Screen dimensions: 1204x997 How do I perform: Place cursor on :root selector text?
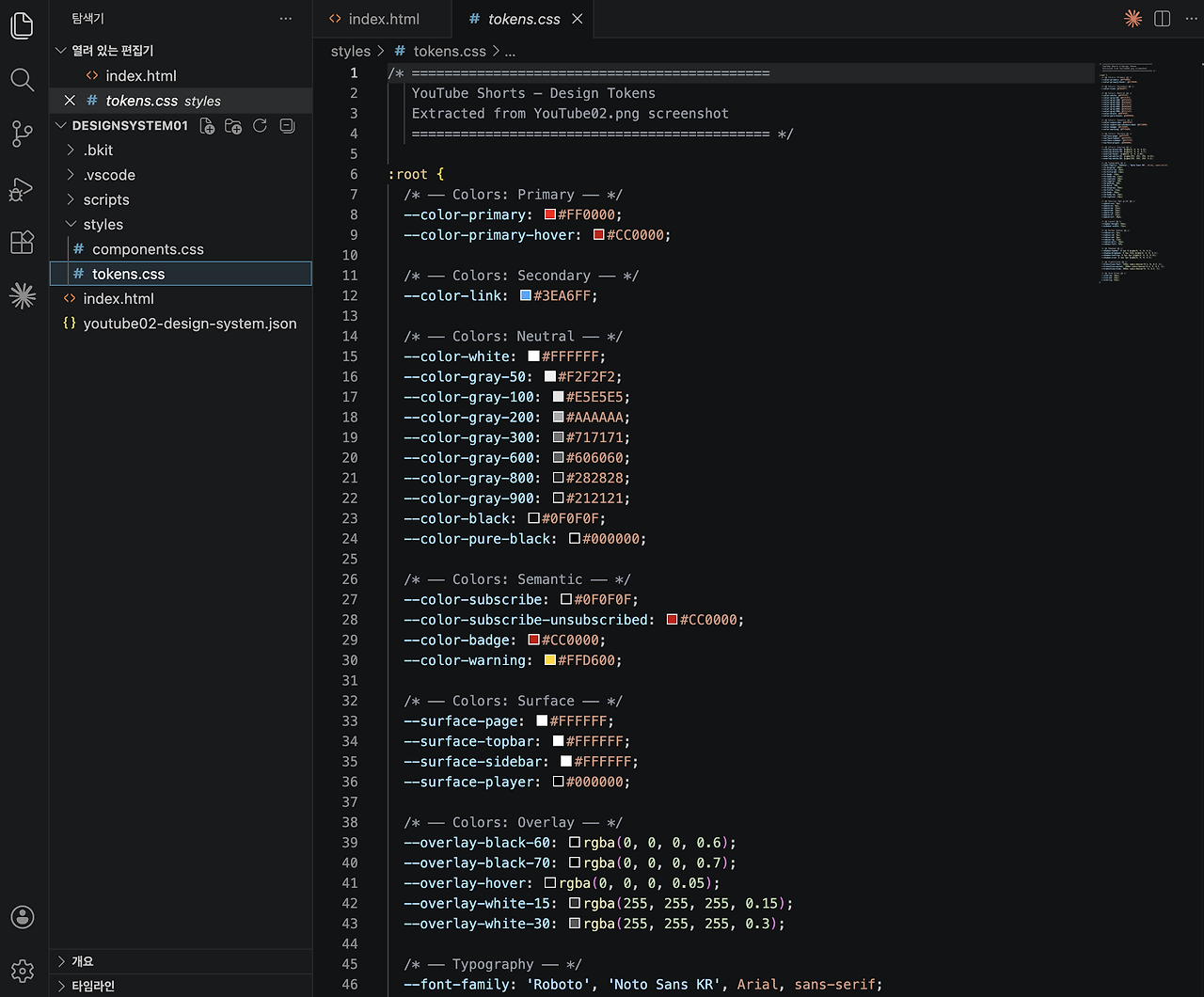click(407, 174)
